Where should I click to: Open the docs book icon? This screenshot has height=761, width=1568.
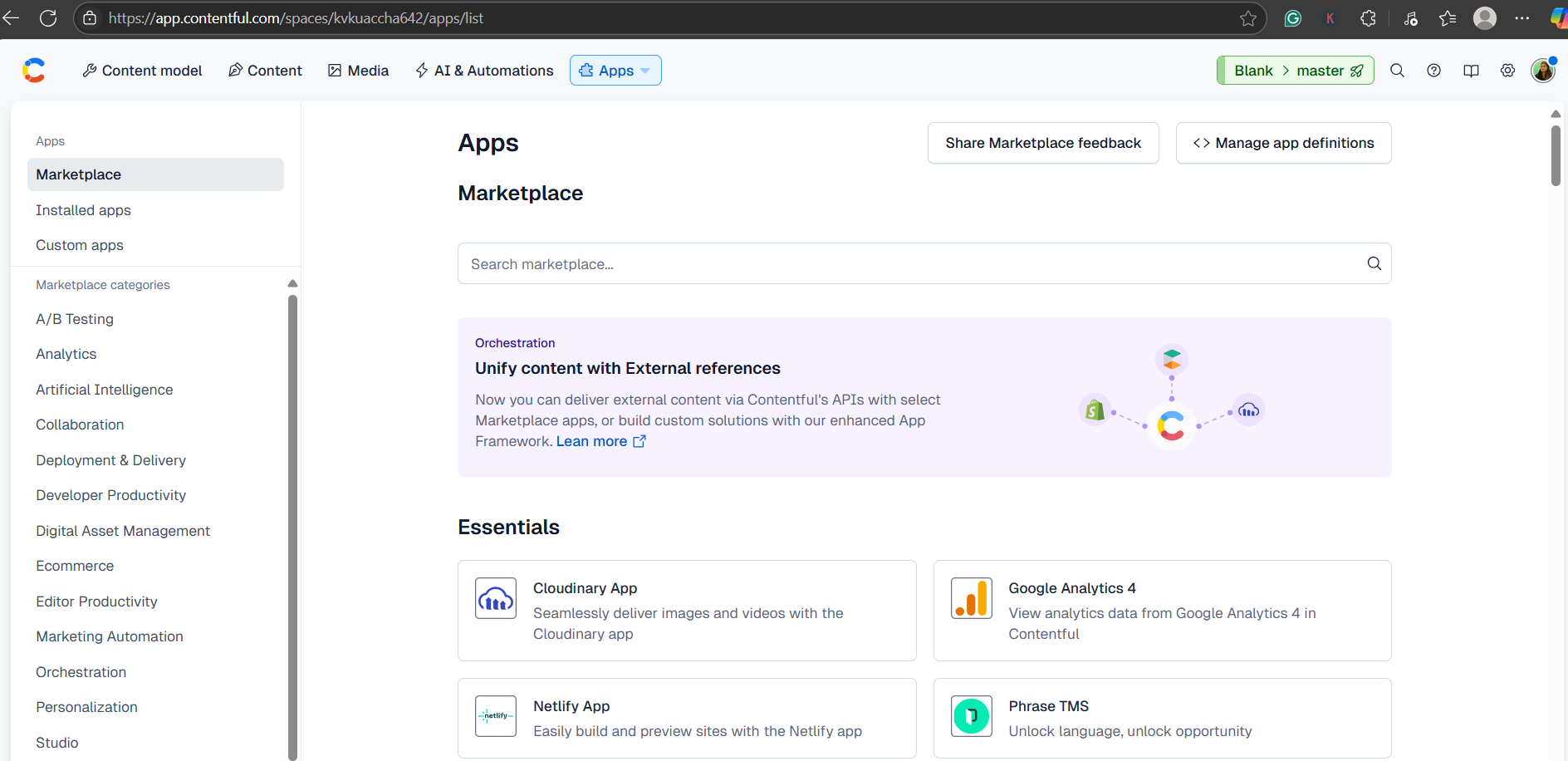(1471, 71)
